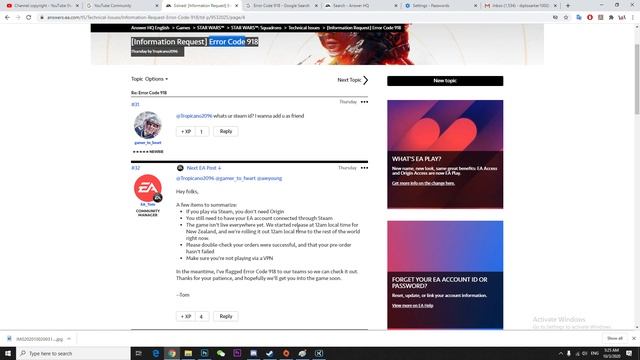Reload the page with the refresh icon
Viewport: 640px width, 360px height.
coord(29,18)
